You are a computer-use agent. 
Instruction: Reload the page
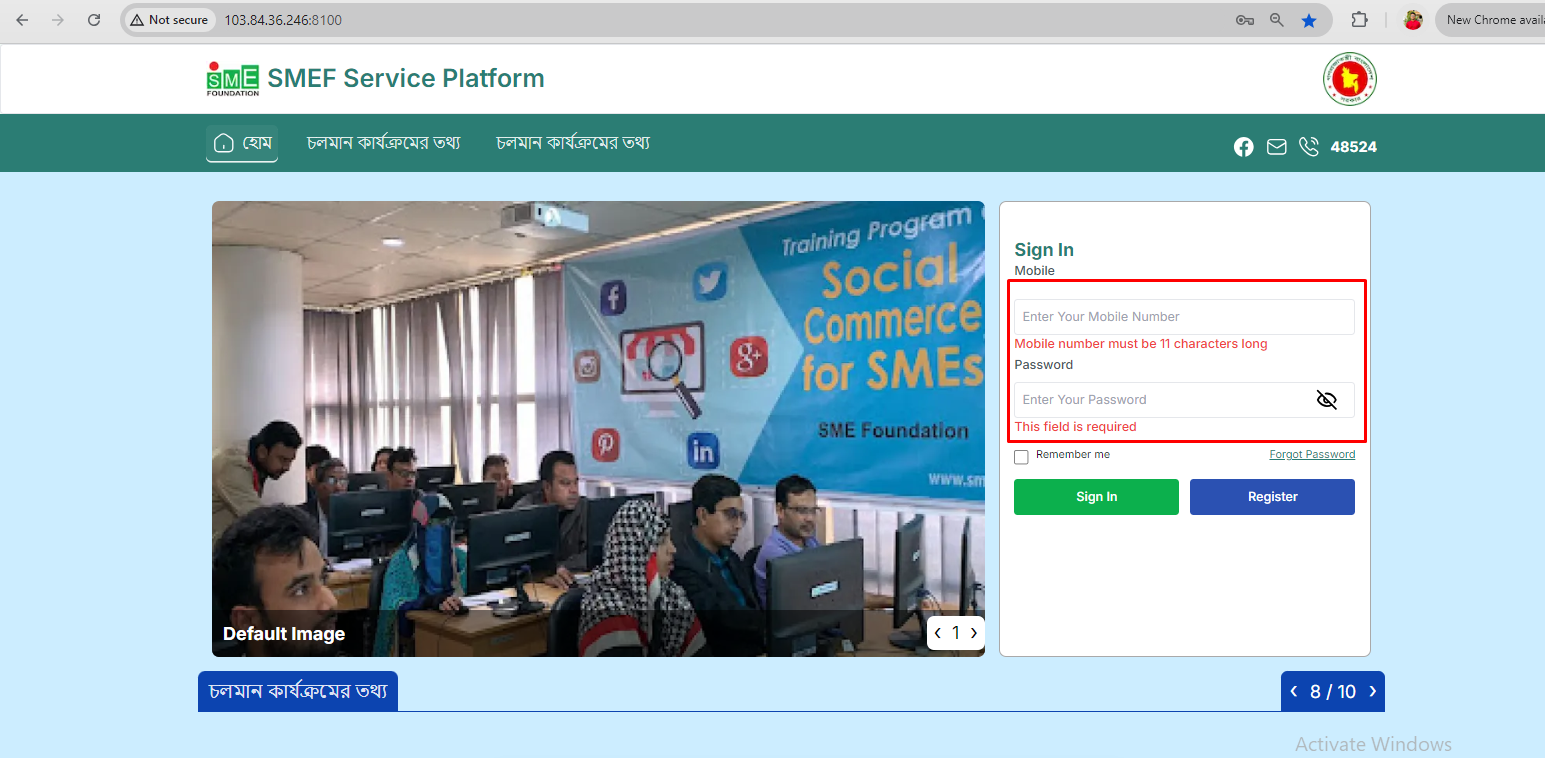(x=94, y=20)
